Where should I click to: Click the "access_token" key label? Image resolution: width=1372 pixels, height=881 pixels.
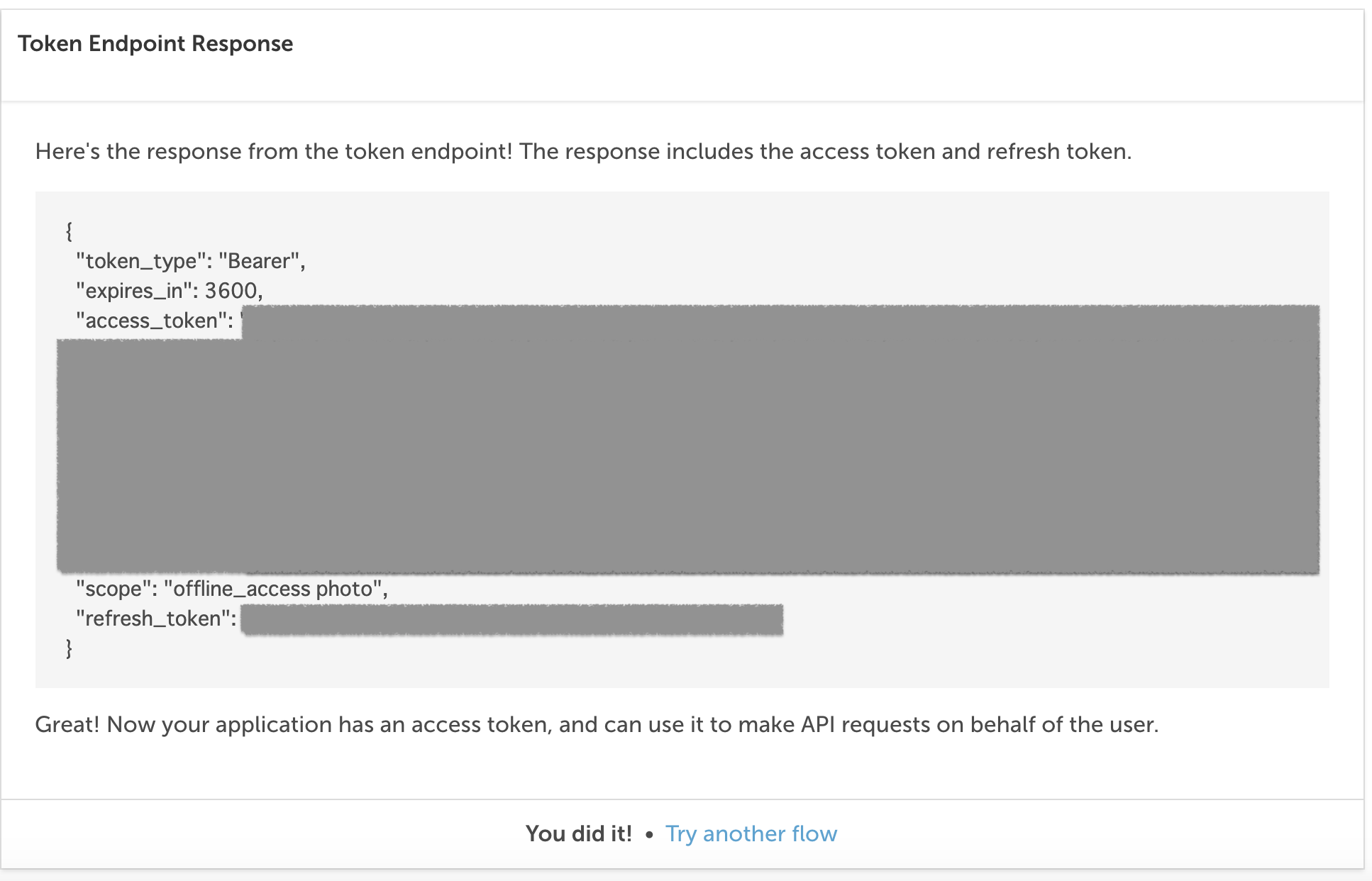155,321
